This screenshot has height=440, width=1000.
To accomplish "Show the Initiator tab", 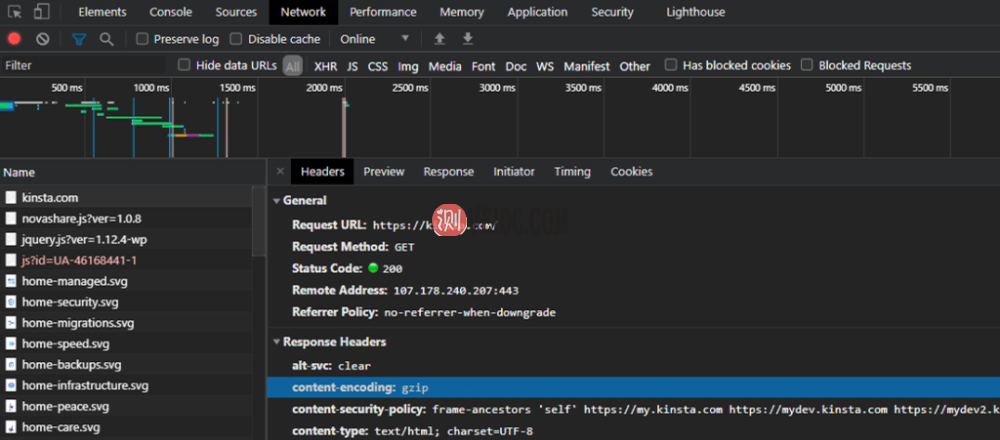I will pos(514,172).
